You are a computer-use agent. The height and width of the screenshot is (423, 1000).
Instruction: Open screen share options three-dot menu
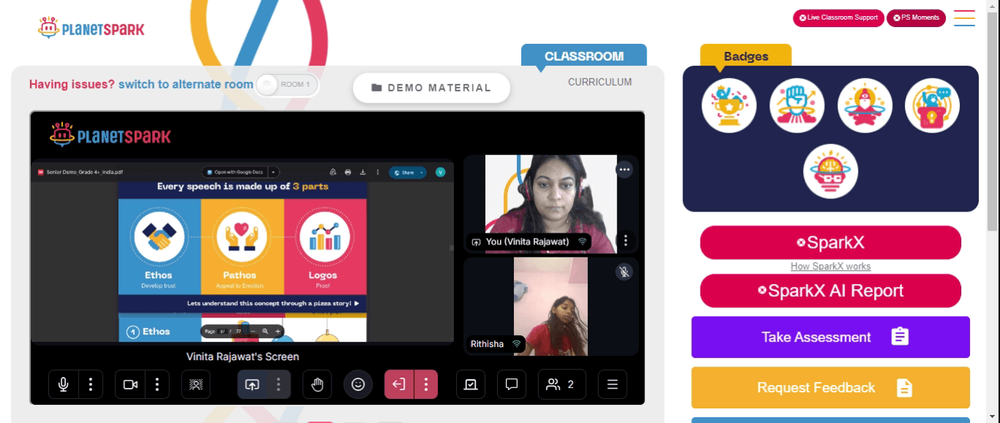(278, 384)
